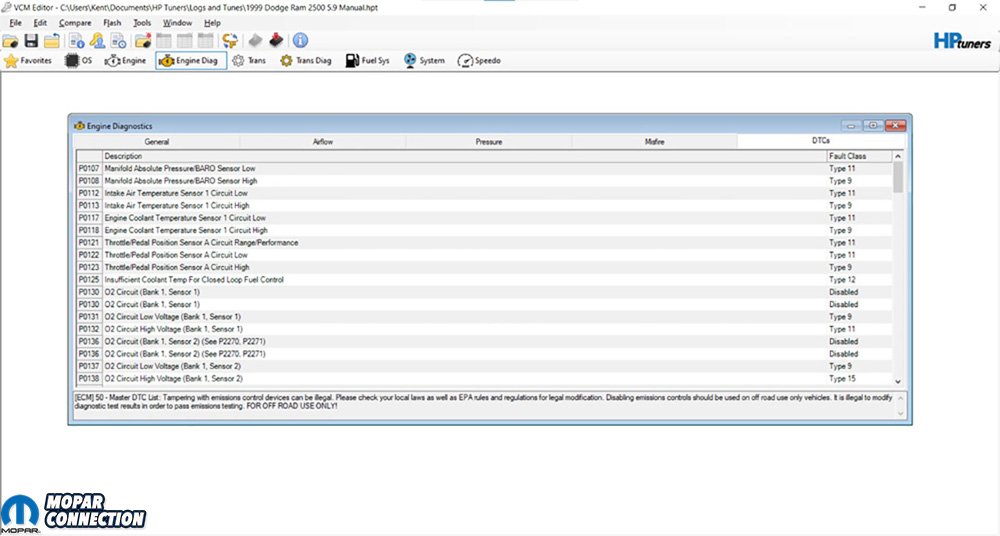Image resolution: width=1000 pixels, height=536 pixels.
Task: Open the Fuel Sys pump section
Action: 367,61
